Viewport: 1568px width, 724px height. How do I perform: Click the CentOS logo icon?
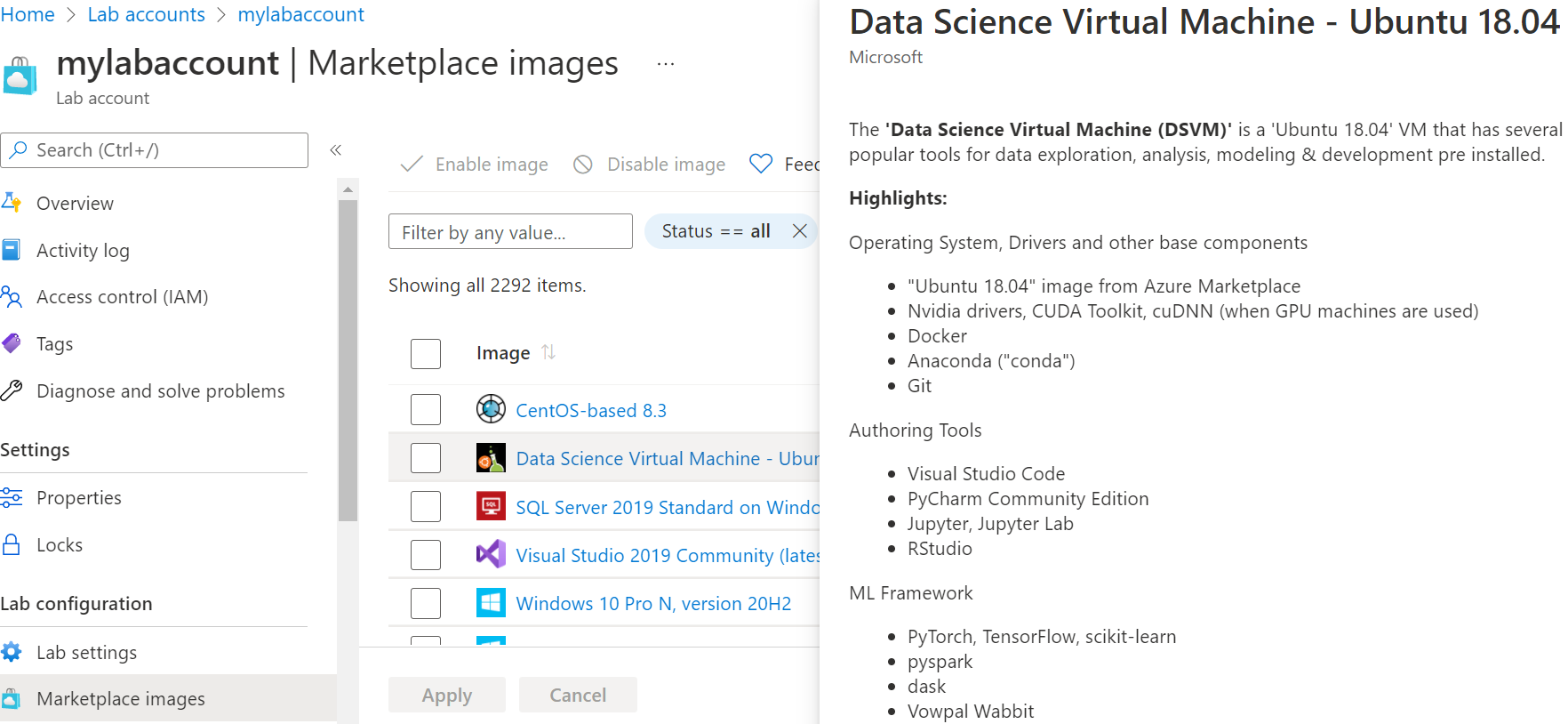click(x=491, y=409)
